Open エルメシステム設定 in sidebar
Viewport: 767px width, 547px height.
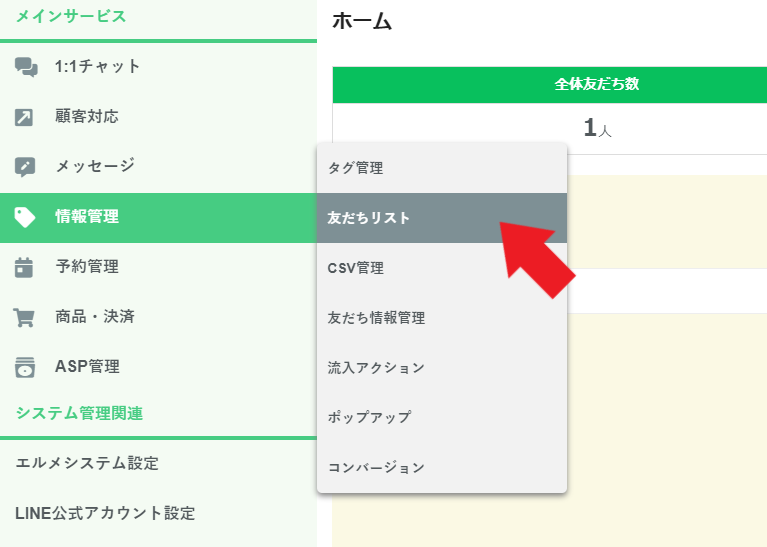87,463
